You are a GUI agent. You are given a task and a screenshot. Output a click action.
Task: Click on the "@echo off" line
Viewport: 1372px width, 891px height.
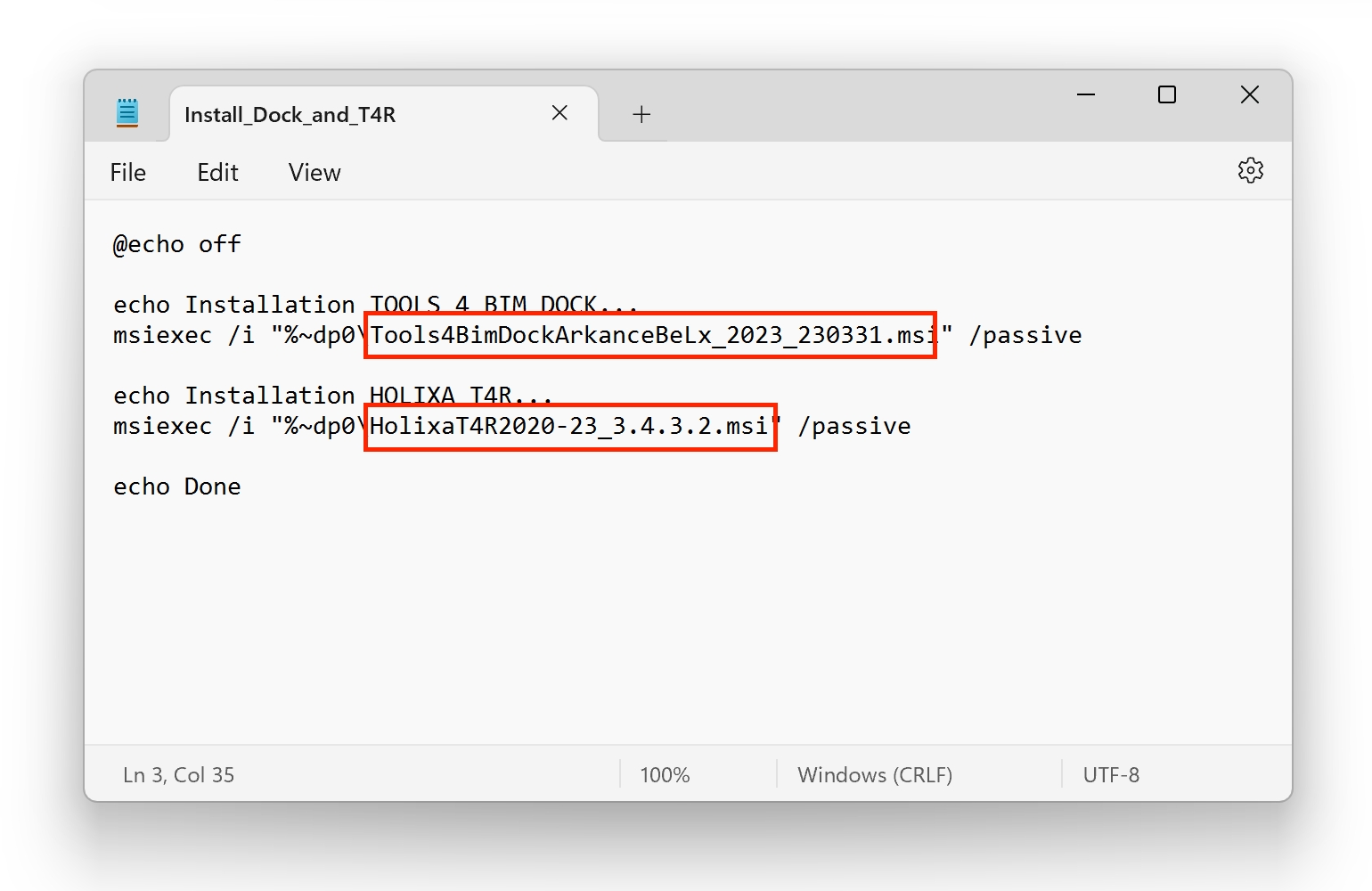[177, 245]
